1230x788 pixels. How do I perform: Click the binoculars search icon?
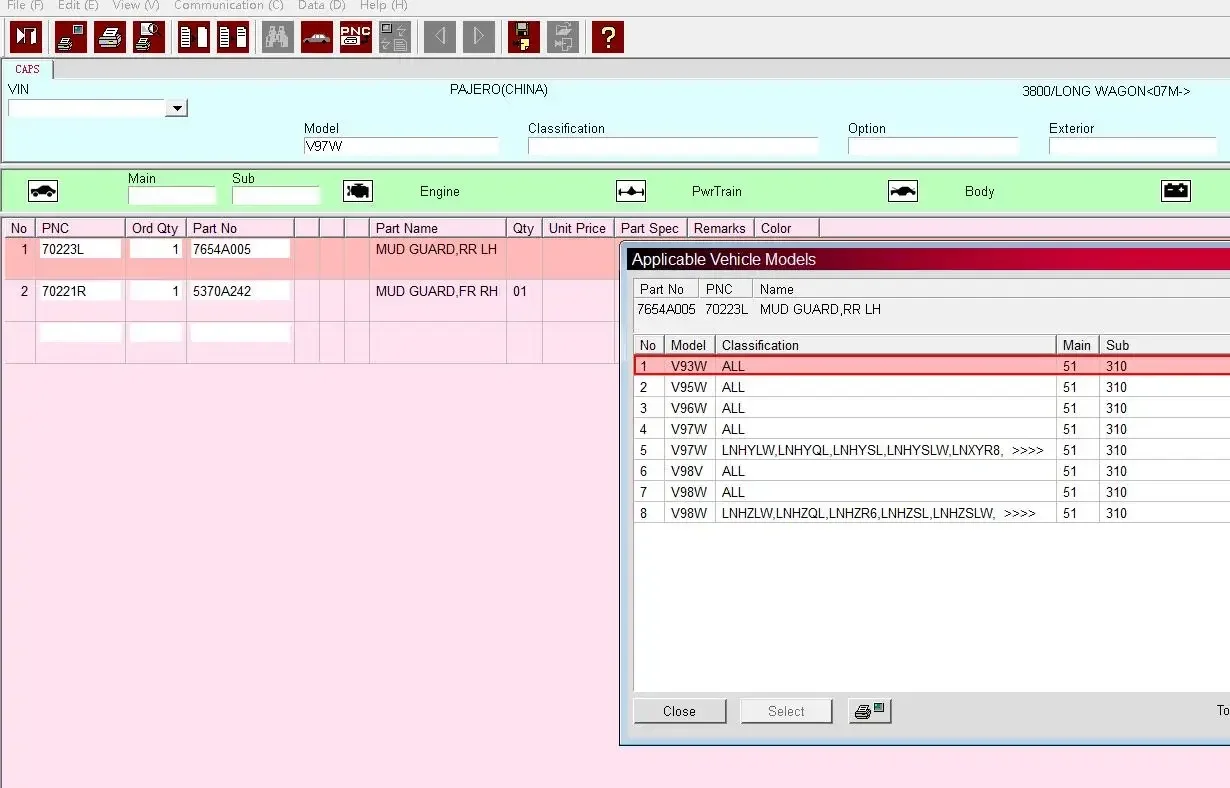tap(277, 37)
